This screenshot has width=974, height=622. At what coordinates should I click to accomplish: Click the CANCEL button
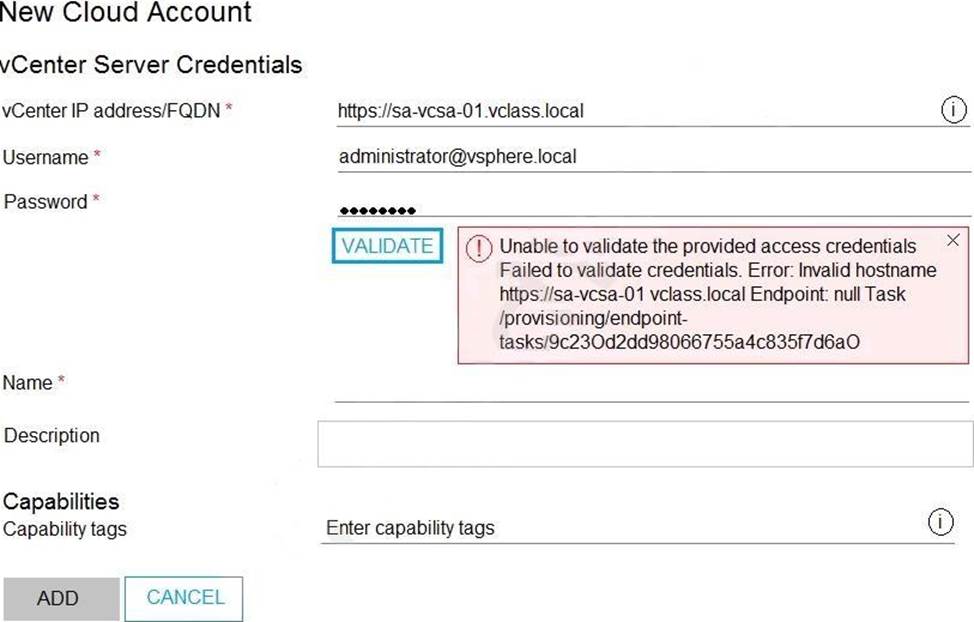coord(184,598)
